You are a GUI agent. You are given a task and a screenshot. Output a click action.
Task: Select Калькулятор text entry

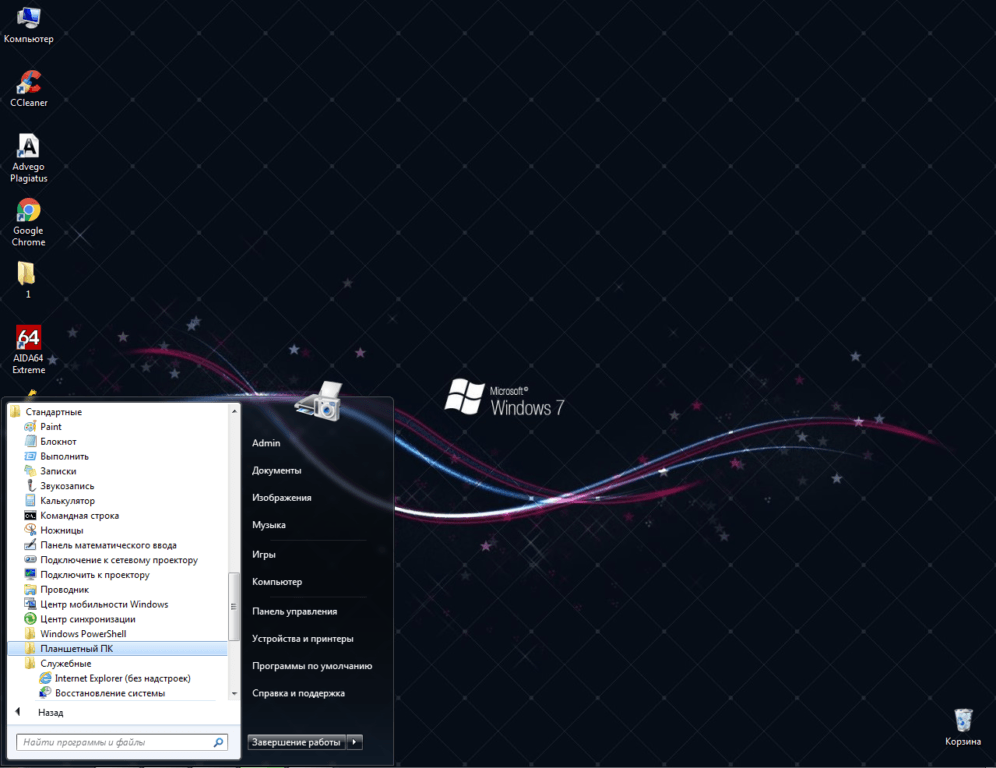pos(67,501)
